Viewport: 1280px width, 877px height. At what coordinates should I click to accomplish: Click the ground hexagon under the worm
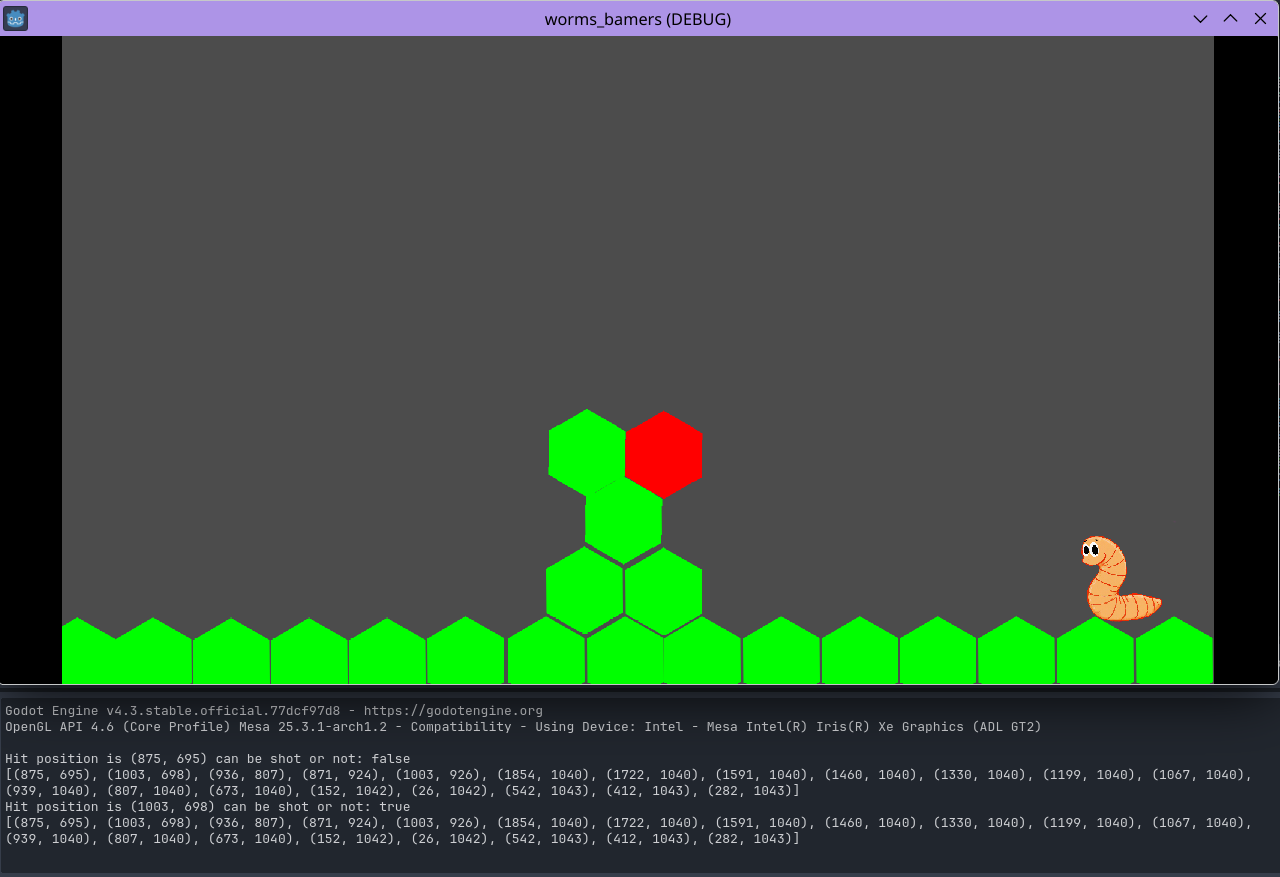[1095, 652]
